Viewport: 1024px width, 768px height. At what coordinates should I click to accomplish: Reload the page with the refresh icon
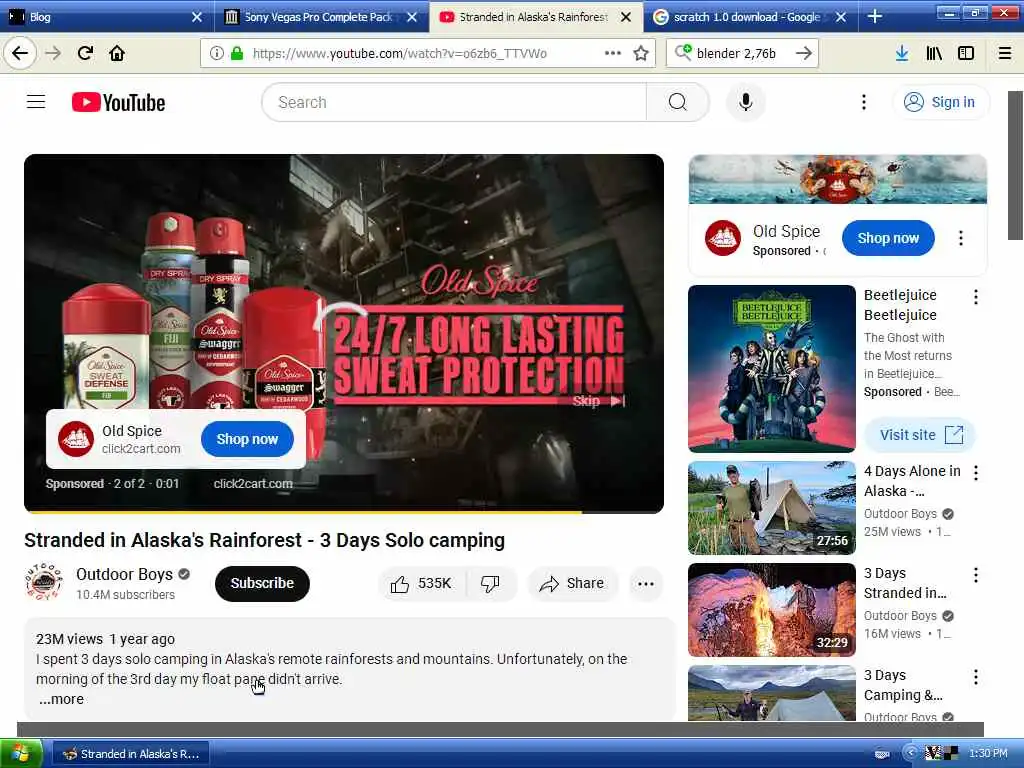tap(85, 54)
